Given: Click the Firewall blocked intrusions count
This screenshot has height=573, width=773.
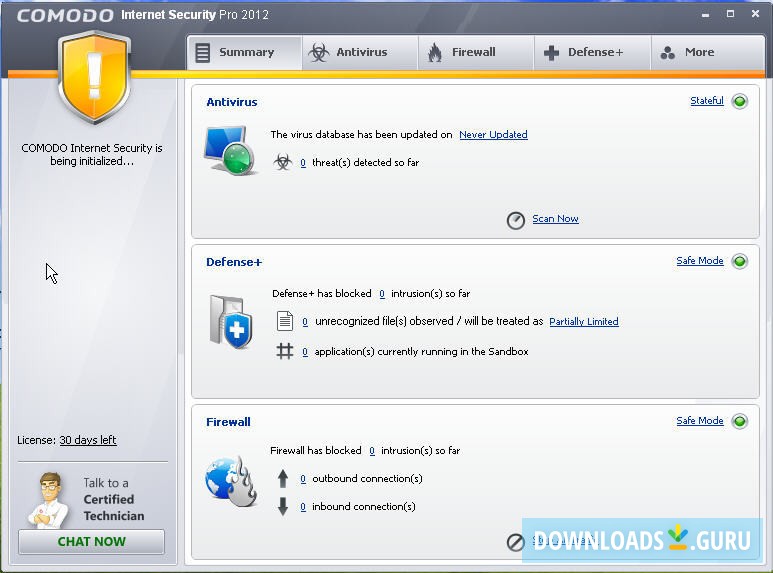Looking at the screenshot, I should [x=372, y=451].
